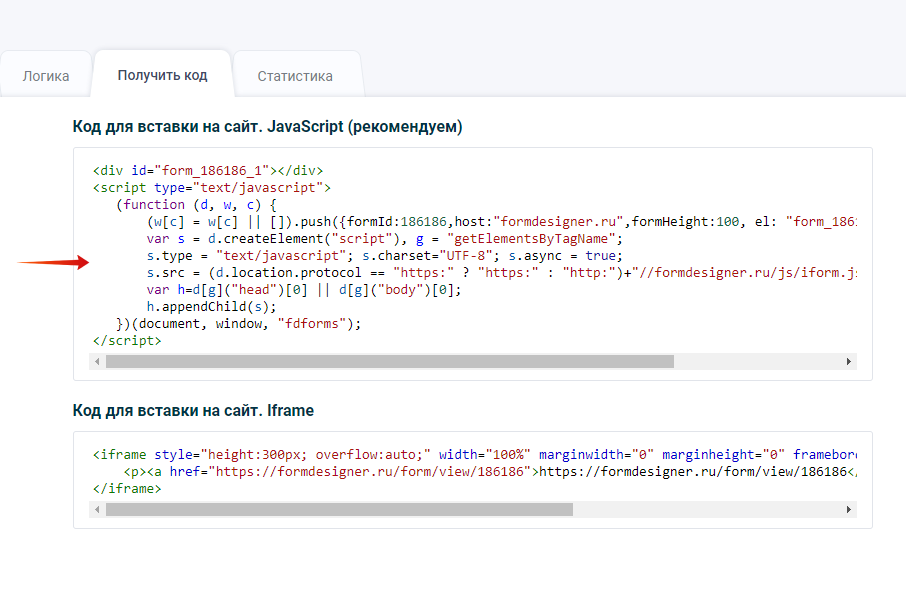Click the closing </iframe> tag line
The height and width of the screenshot is (592, 906).
[x=127, y=489]
